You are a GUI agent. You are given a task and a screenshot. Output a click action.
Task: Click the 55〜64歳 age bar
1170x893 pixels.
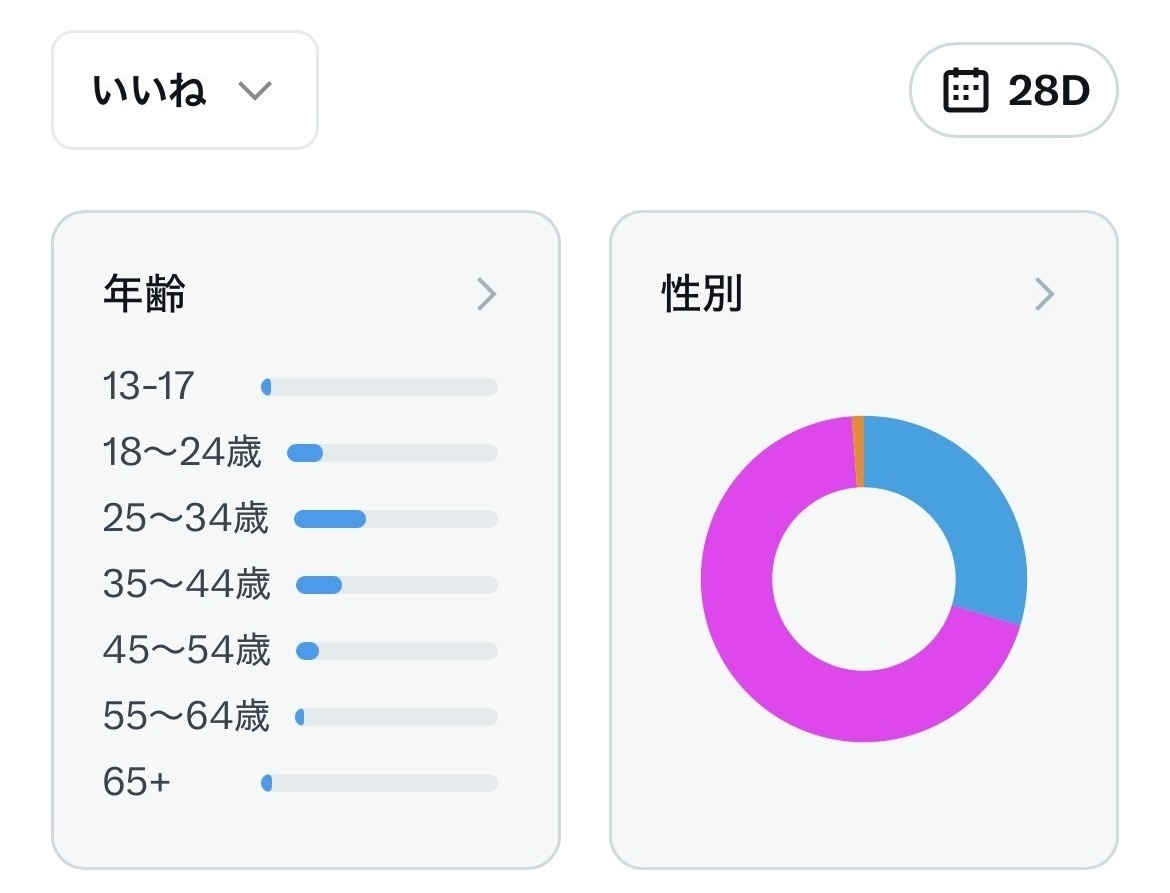coord(396,717)
